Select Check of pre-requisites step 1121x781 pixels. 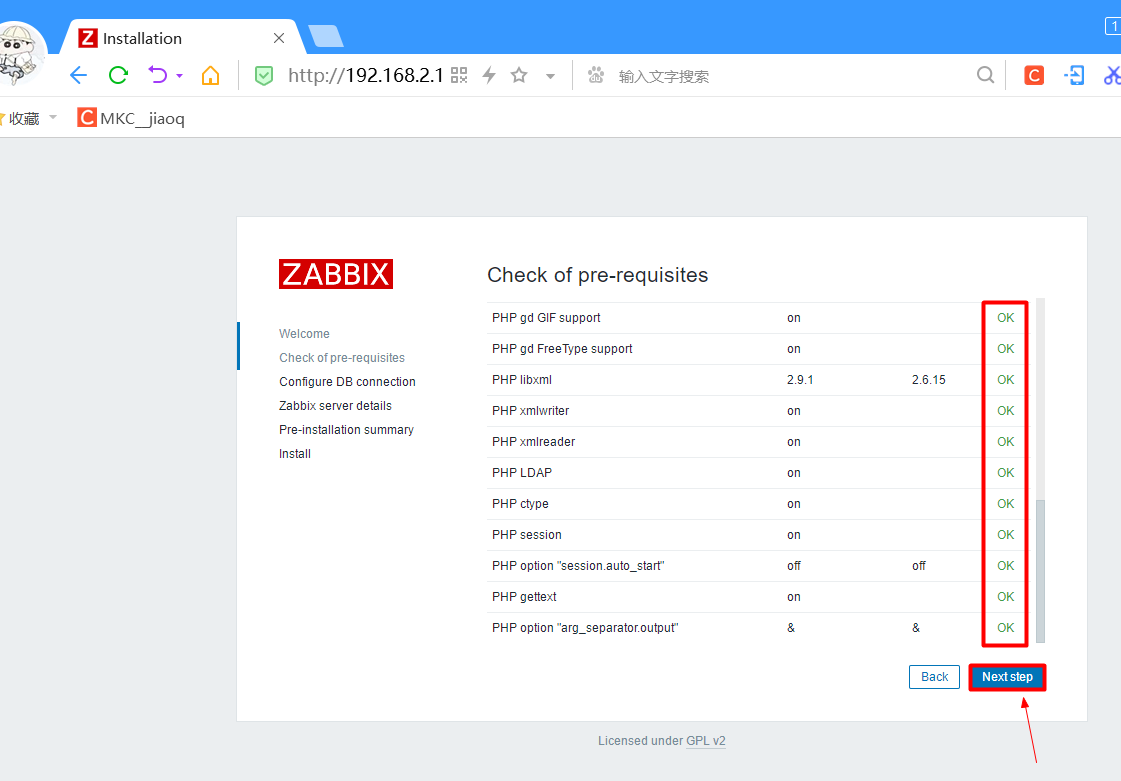coord(342,358)
